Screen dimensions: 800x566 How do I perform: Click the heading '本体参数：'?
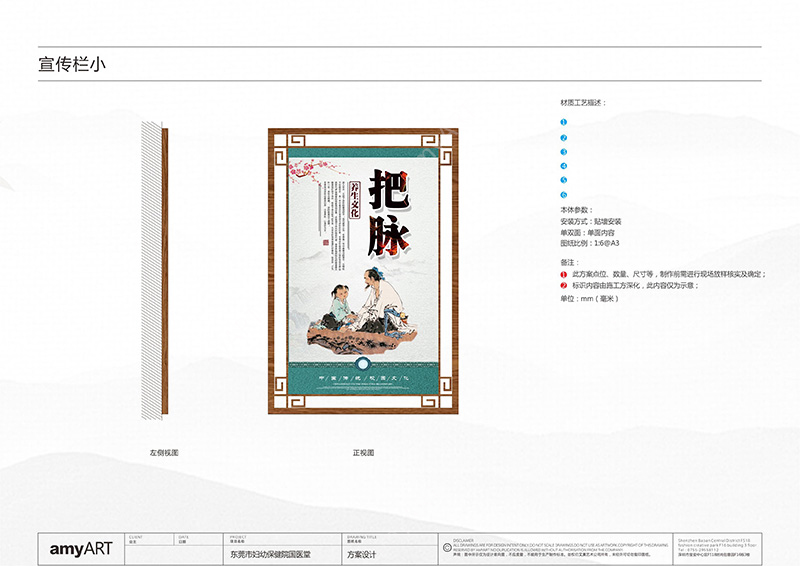click(x=577, y=210)
